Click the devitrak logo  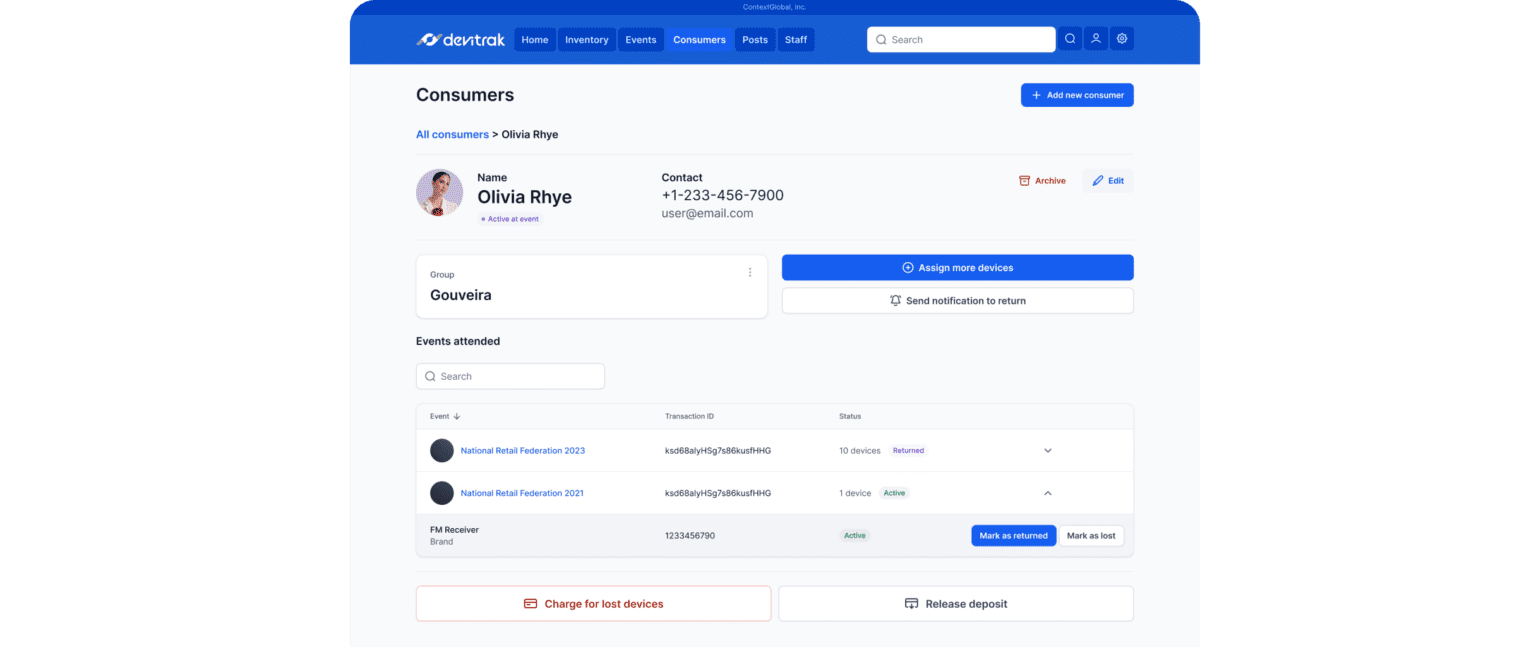point(461,40)
